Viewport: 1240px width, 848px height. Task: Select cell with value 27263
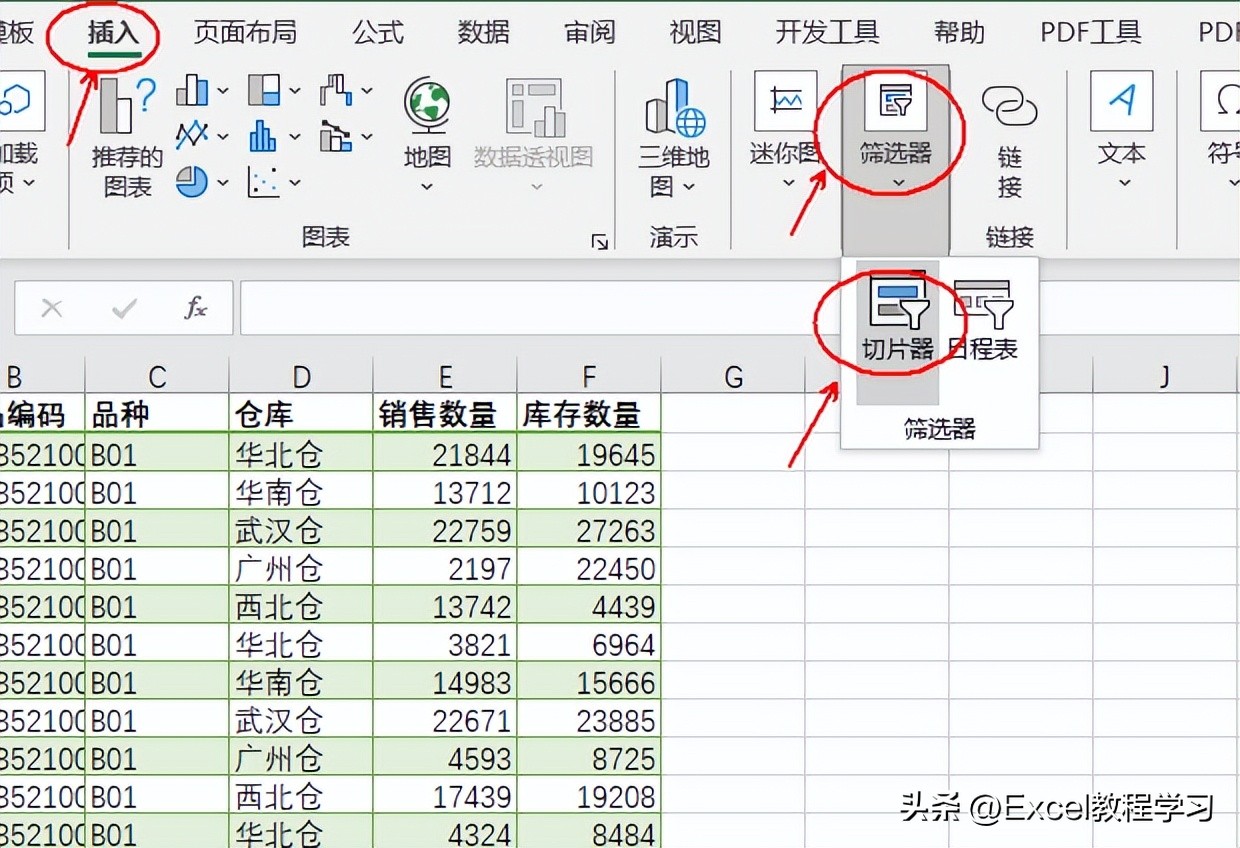[589, 530]
